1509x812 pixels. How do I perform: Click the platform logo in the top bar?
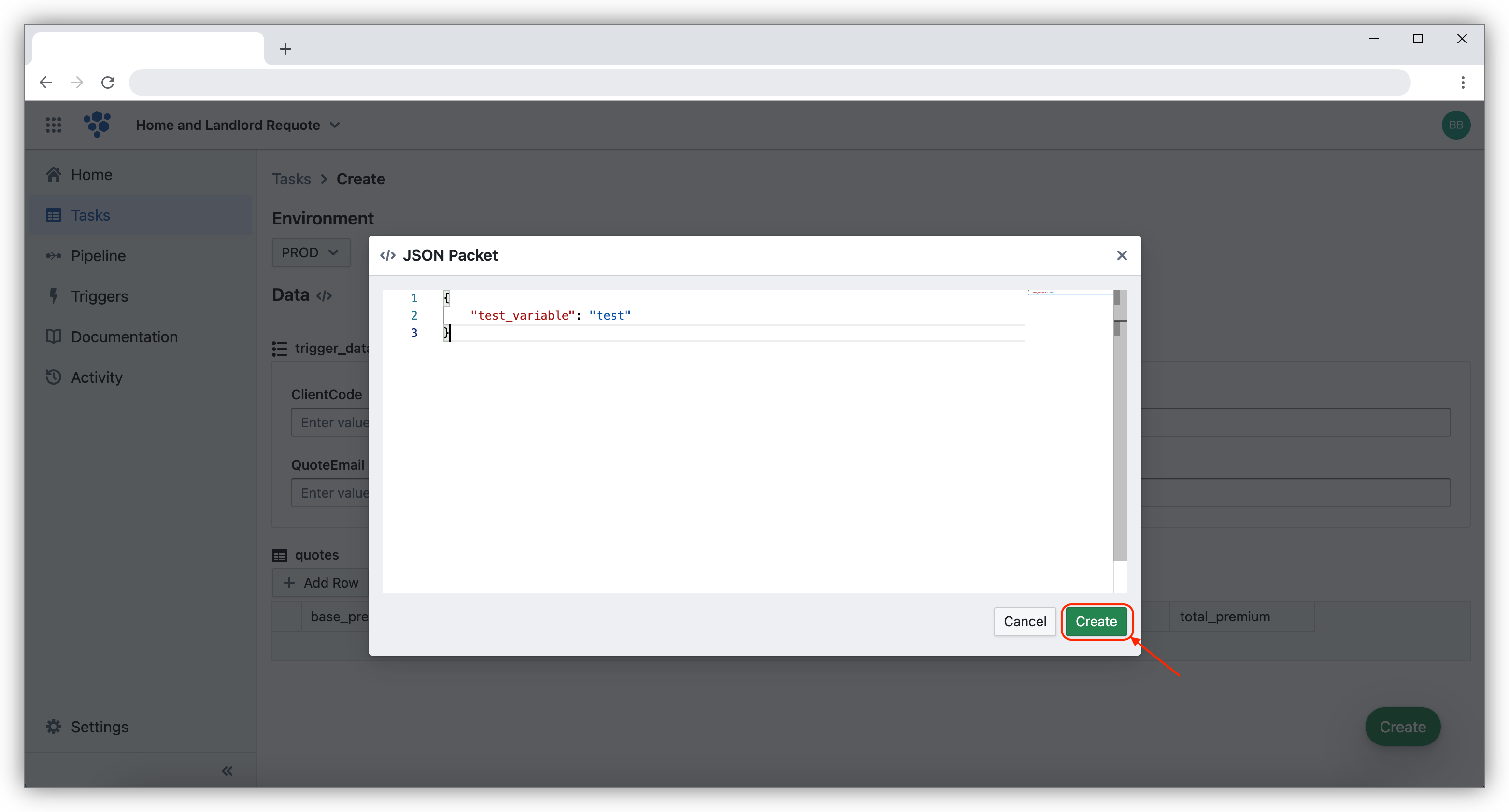pyautogui.click(x=97, y=125)
